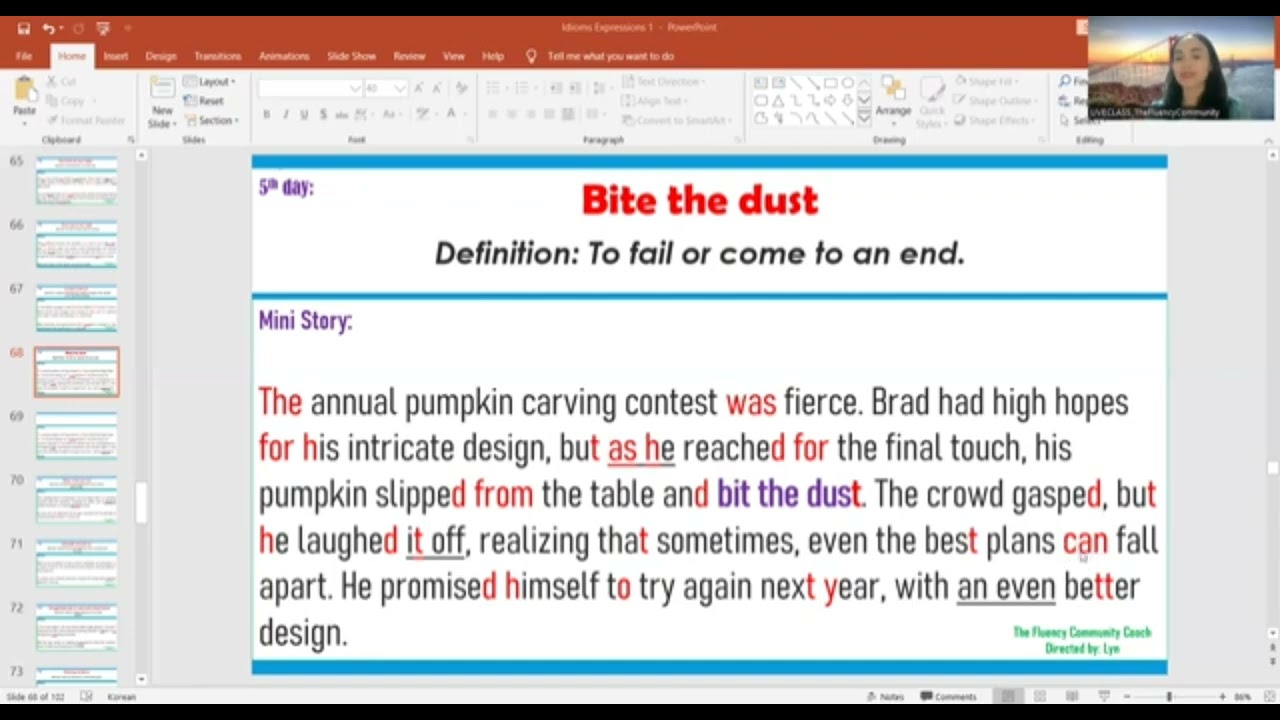
Task: Open the Transitions tab
Action: pyautogui.click(x=218, y=57)
